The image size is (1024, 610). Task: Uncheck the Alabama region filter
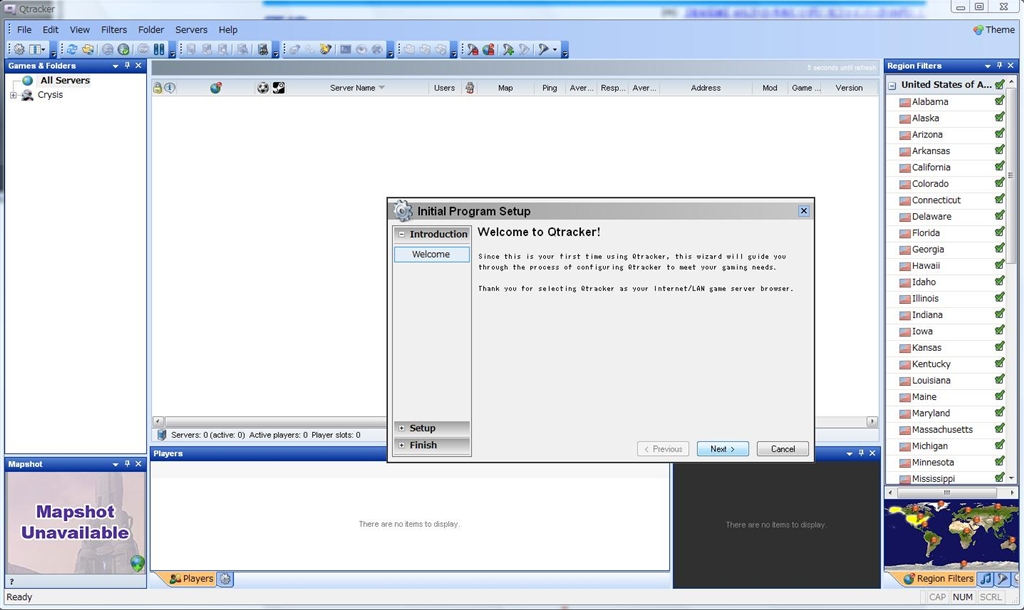point(1000,101)
